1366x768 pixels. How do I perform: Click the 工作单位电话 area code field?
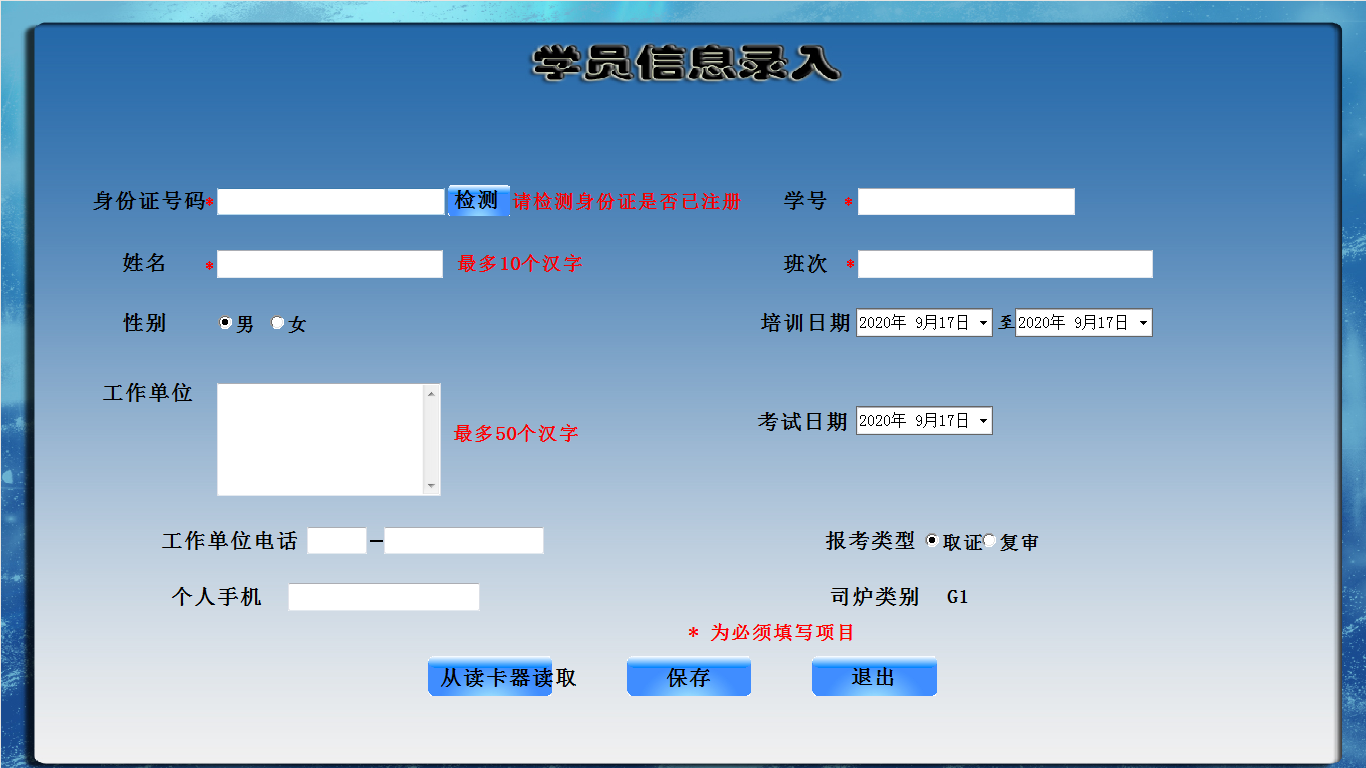click(x=337, y=541)
